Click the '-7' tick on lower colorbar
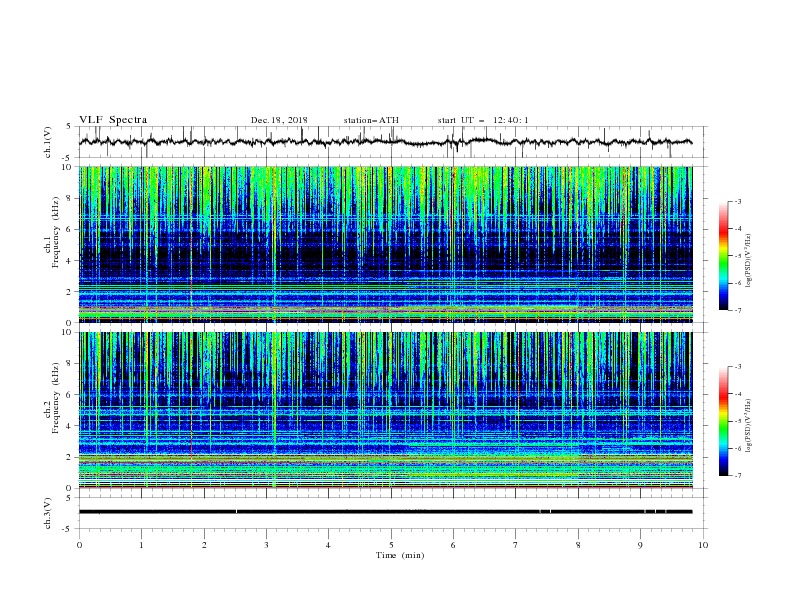 737,475
